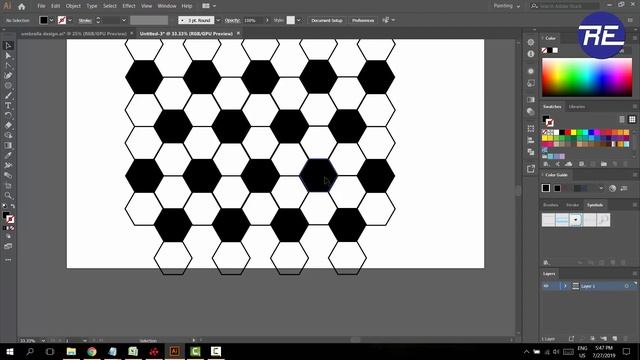The image size is (640, 360).
Task: Click the base color swatch in Color Guide
Action: pos(546,188)
